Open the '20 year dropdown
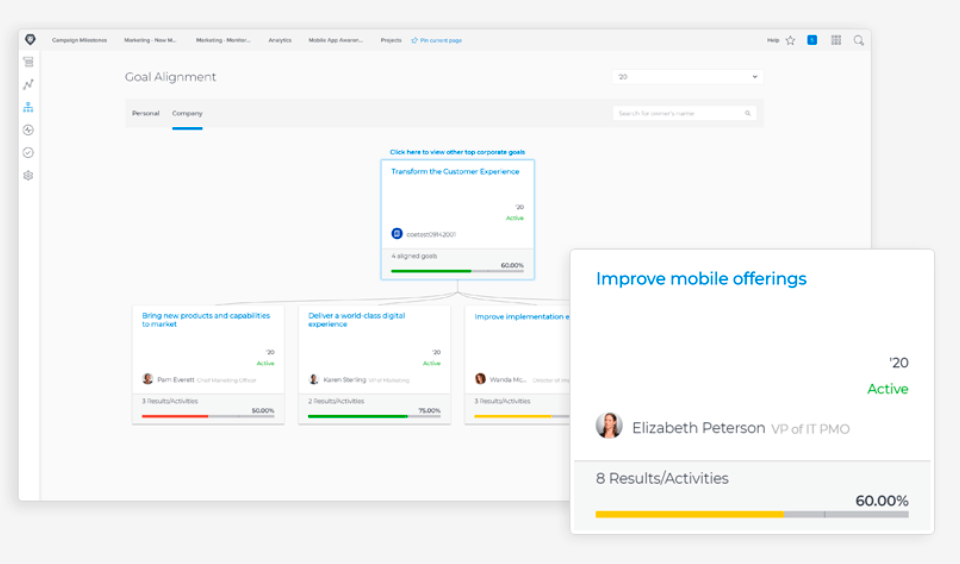 click(x=688, y=77)
